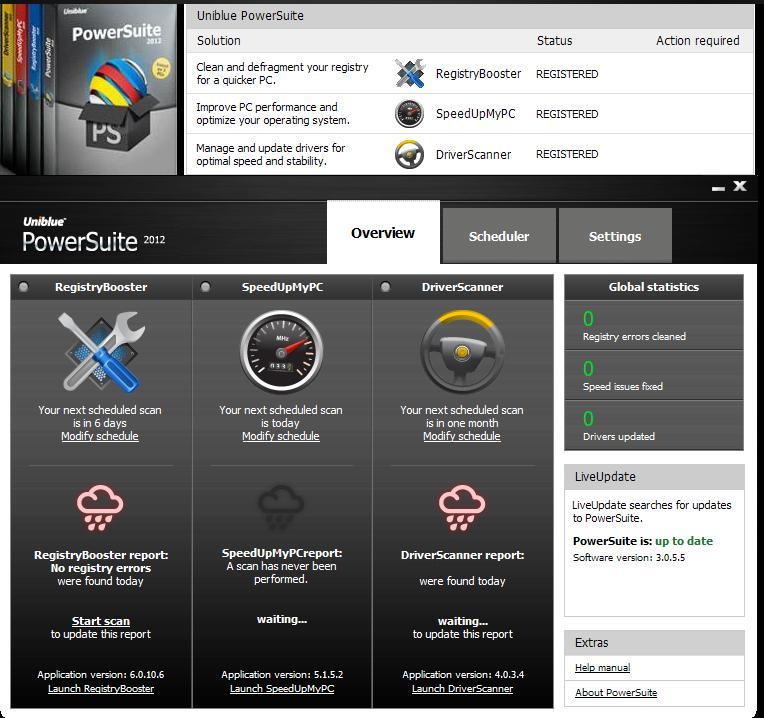
Task: Open the Help manual link
Action: (603, 667)
